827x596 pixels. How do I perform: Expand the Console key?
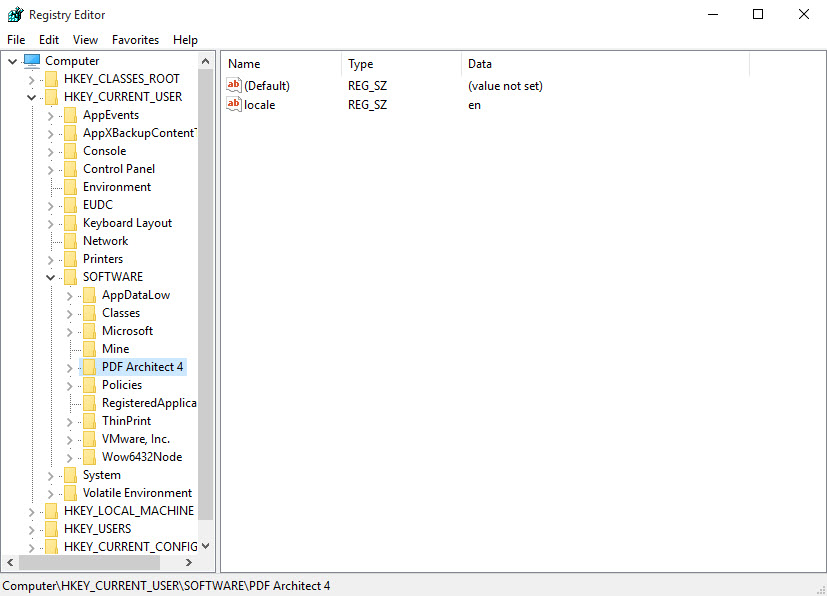coord(49,150)
